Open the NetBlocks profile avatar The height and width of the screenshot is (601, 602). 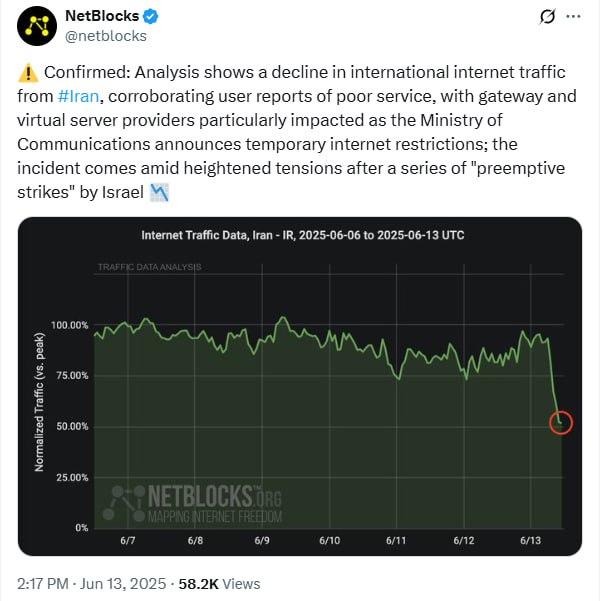click(37, 26)
